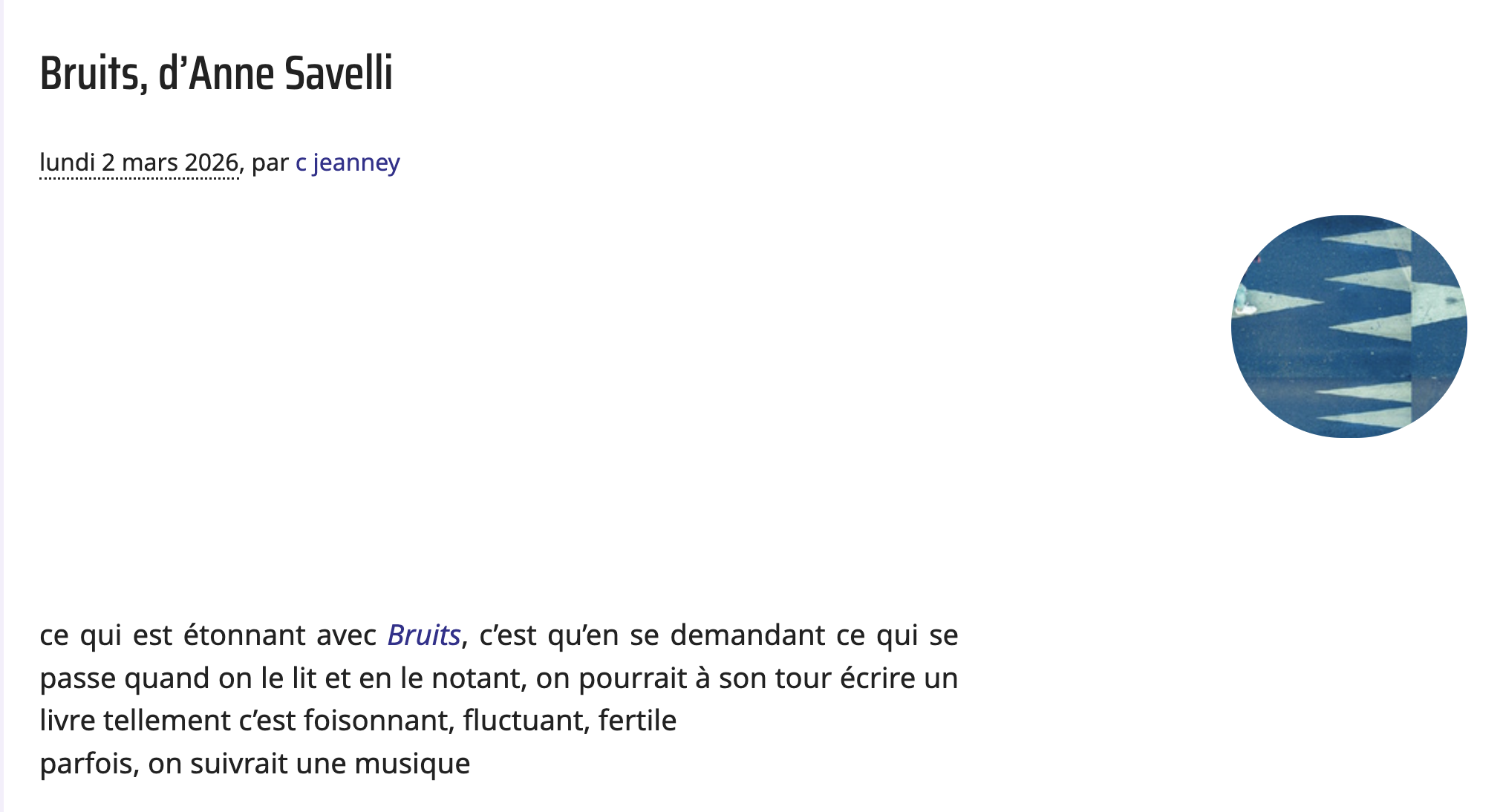Click the dotted-underlined date "lundi 2 mars 2026"
The height and width of the screenshot is (812, 1503).
click(x=139, y=162)
